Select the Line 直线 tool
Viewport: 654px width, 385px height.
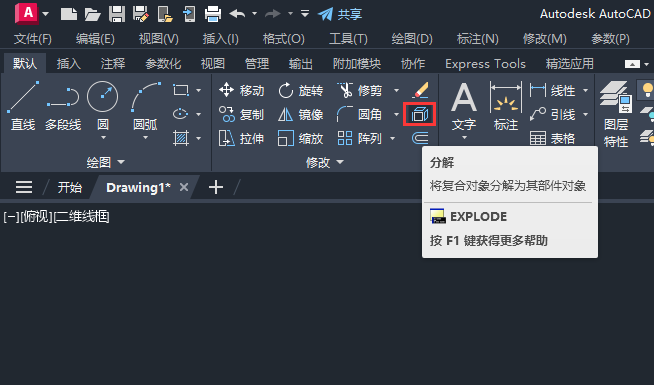[x=23, y=106]
